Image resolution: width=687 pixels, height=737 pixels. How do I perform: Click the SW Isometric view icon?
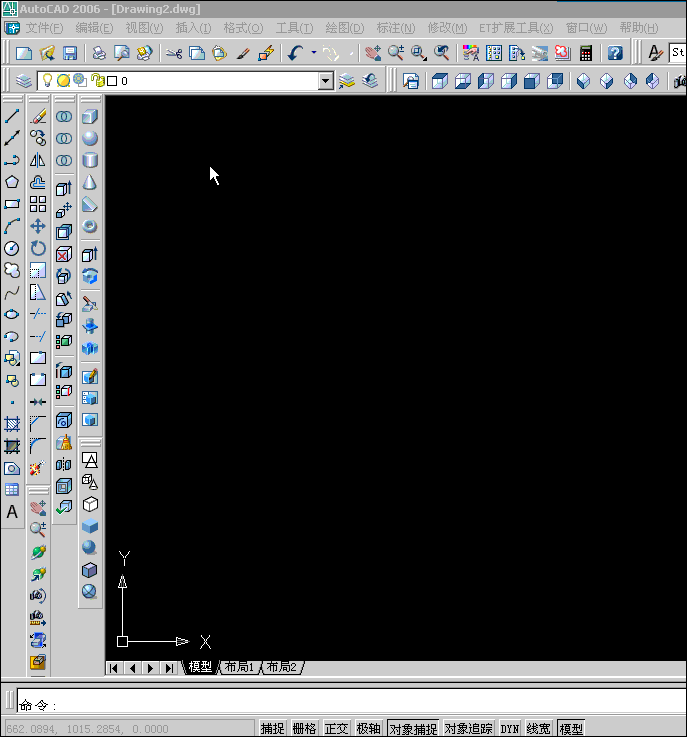pyautogui.click(x=584, y=81)
